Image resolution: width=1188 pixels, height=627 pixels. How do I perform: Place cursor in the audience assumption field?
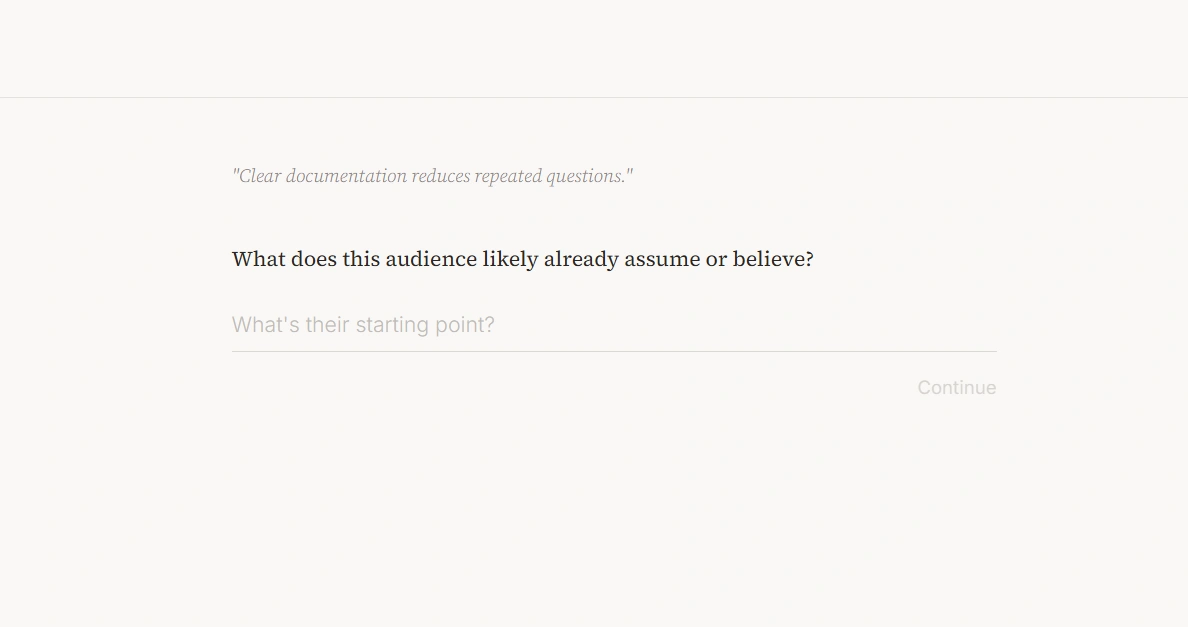click(x=613, y=325)
